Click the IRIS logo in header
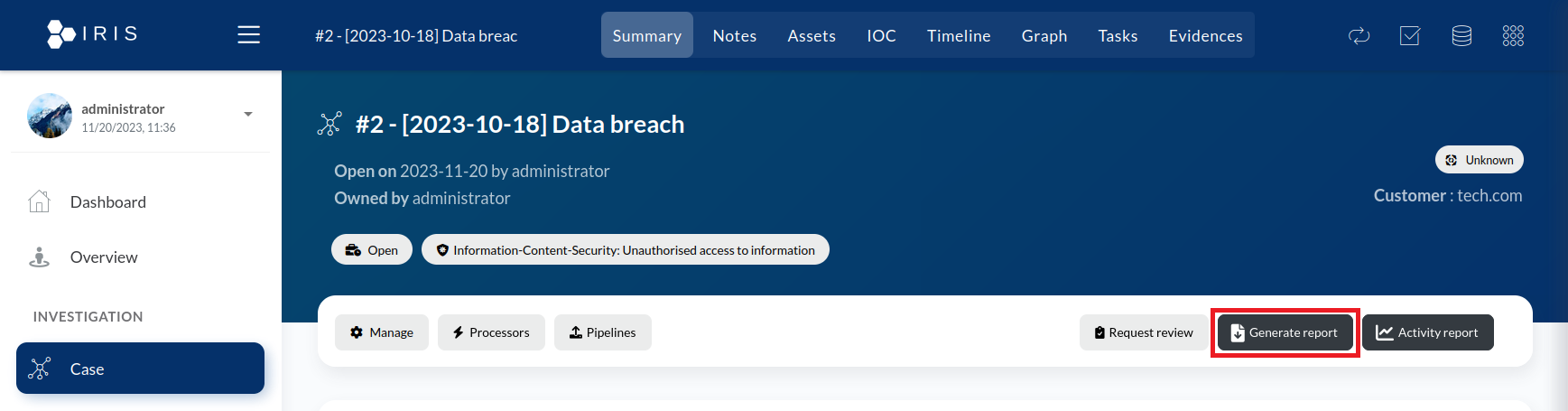The image size is (1568, 411). coord(92,34)
